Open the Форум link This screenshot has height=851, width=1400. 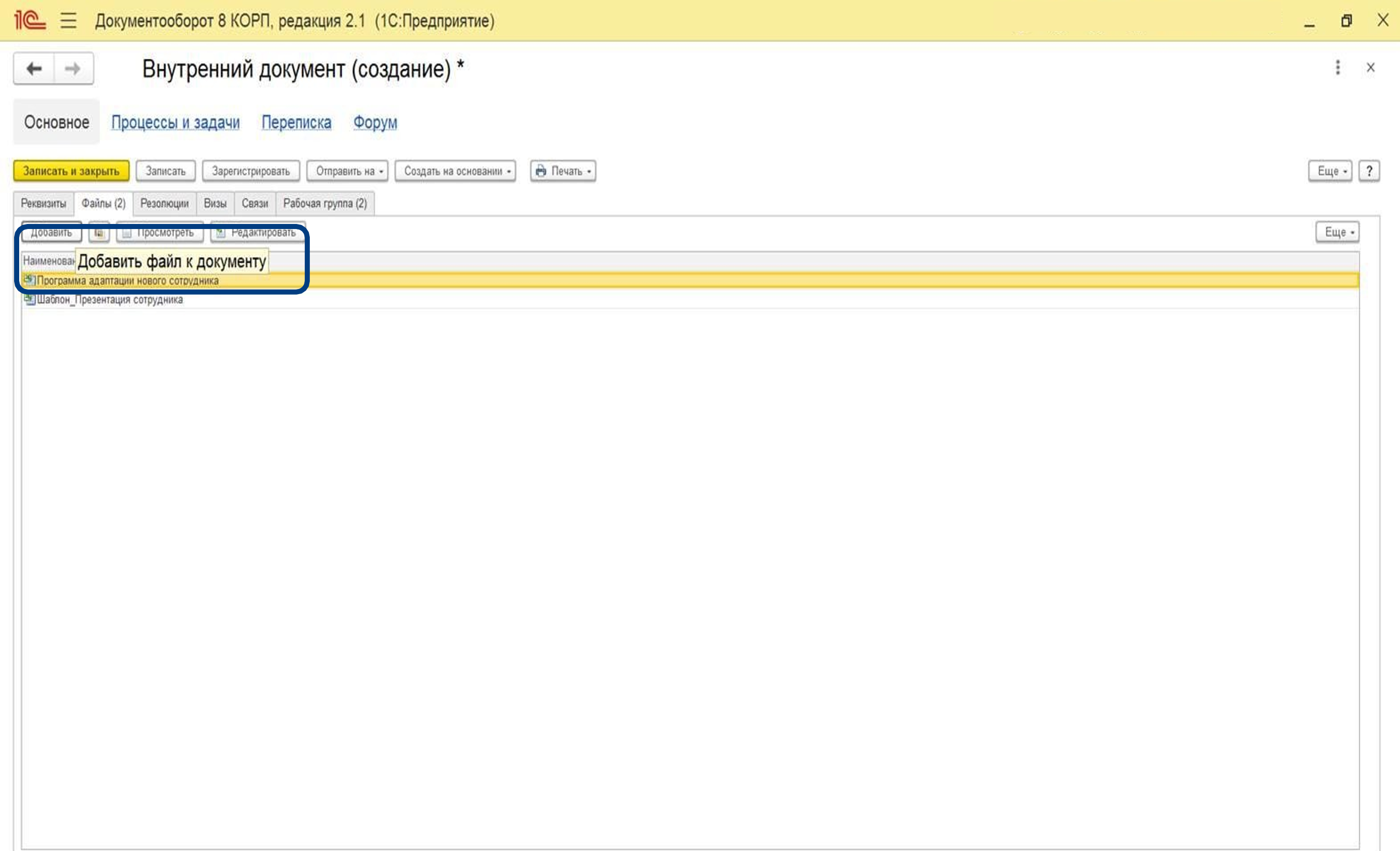click(375, 122)
